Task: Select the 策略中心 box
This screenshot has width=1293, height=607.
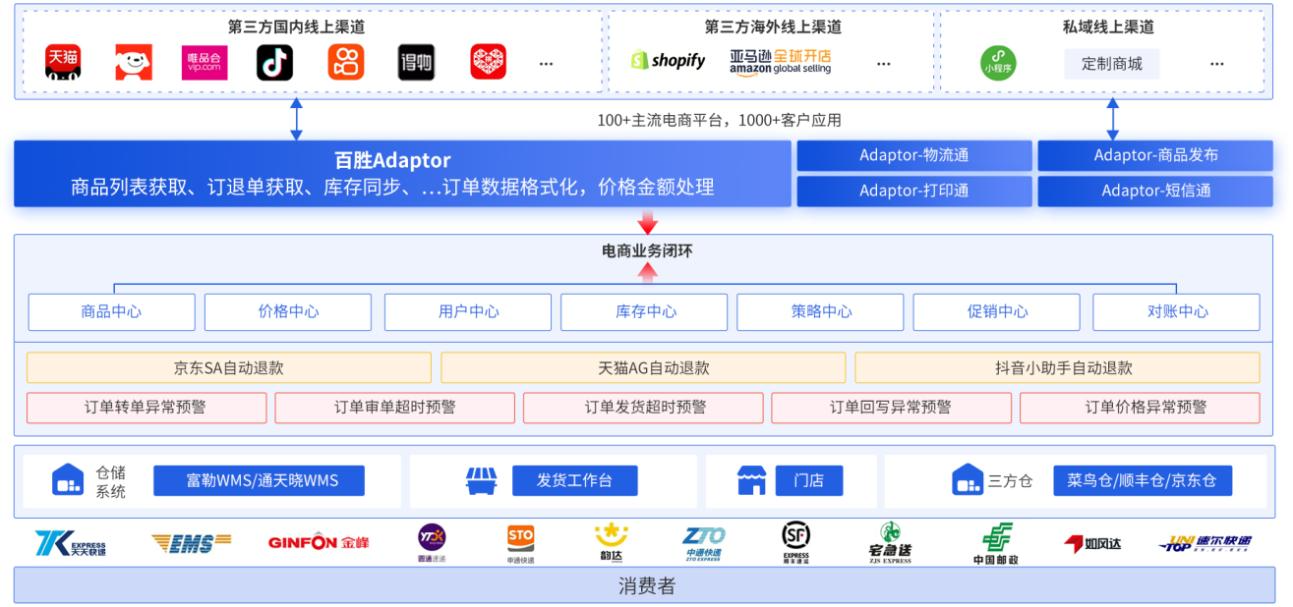Action: [821, 312]
